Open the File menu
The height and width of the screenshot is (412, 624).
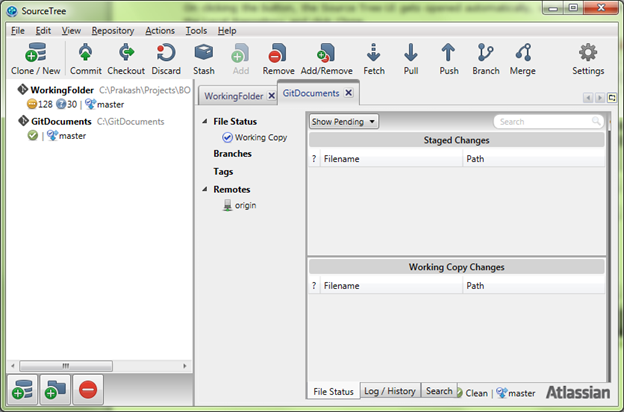(18, 31)
